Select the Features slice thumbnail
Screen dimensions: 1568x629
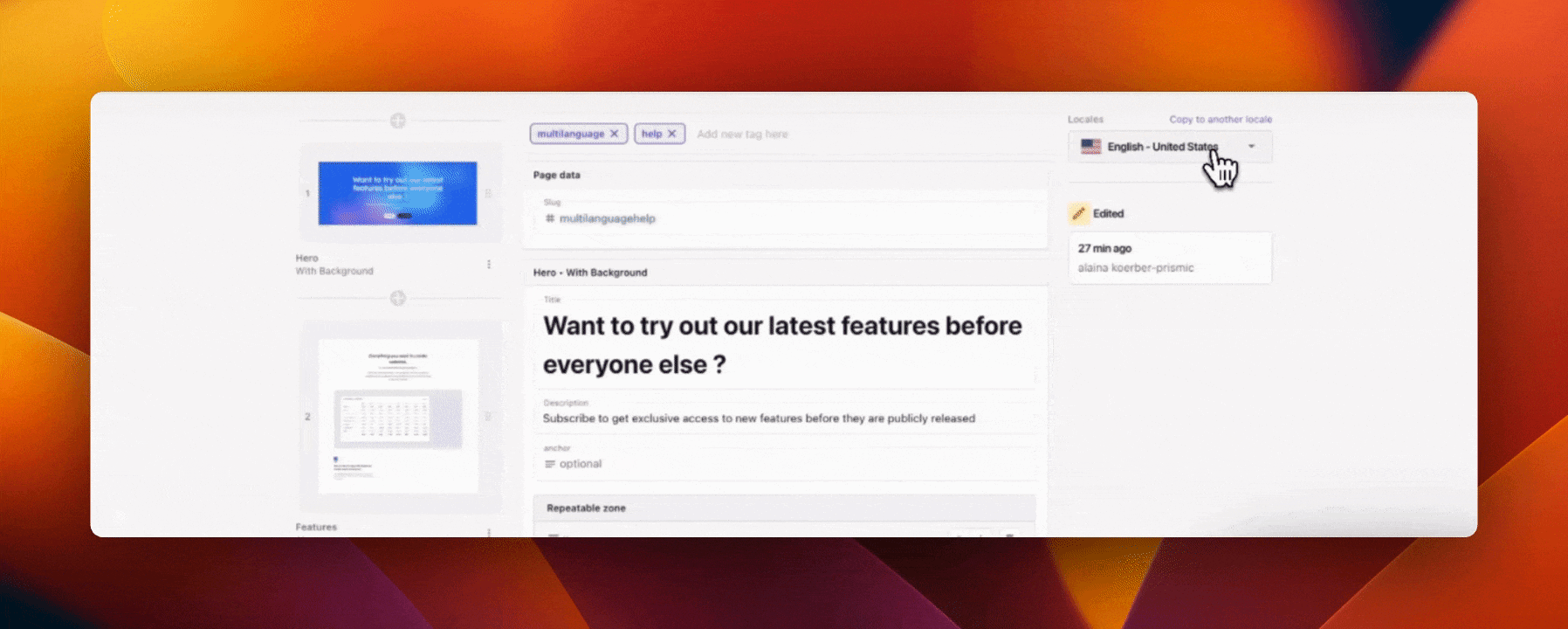399,417
